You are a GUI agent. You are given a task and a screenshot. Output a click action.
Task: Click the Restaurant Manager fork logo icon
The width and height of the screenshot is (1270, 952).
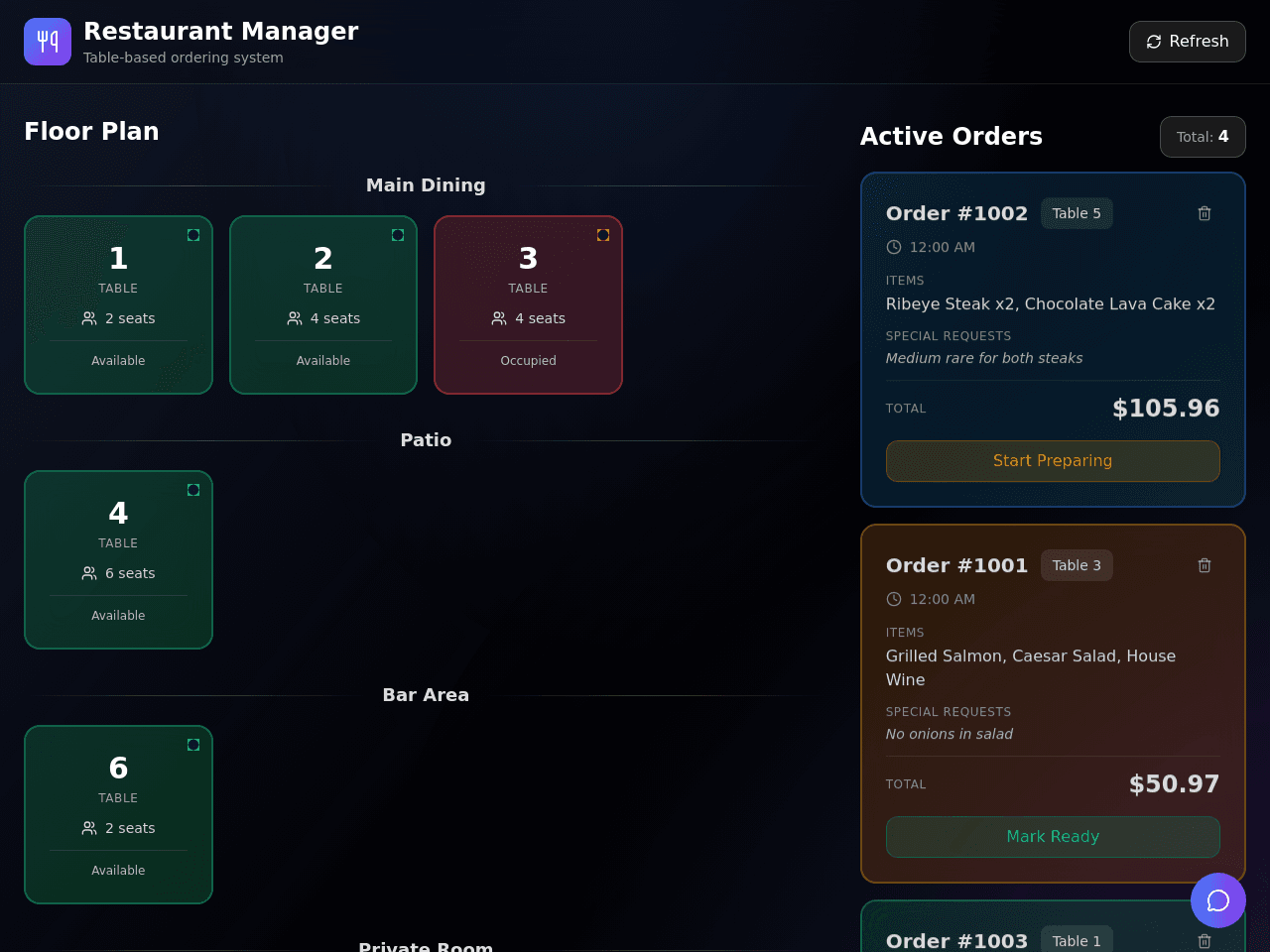pos(48,42)
